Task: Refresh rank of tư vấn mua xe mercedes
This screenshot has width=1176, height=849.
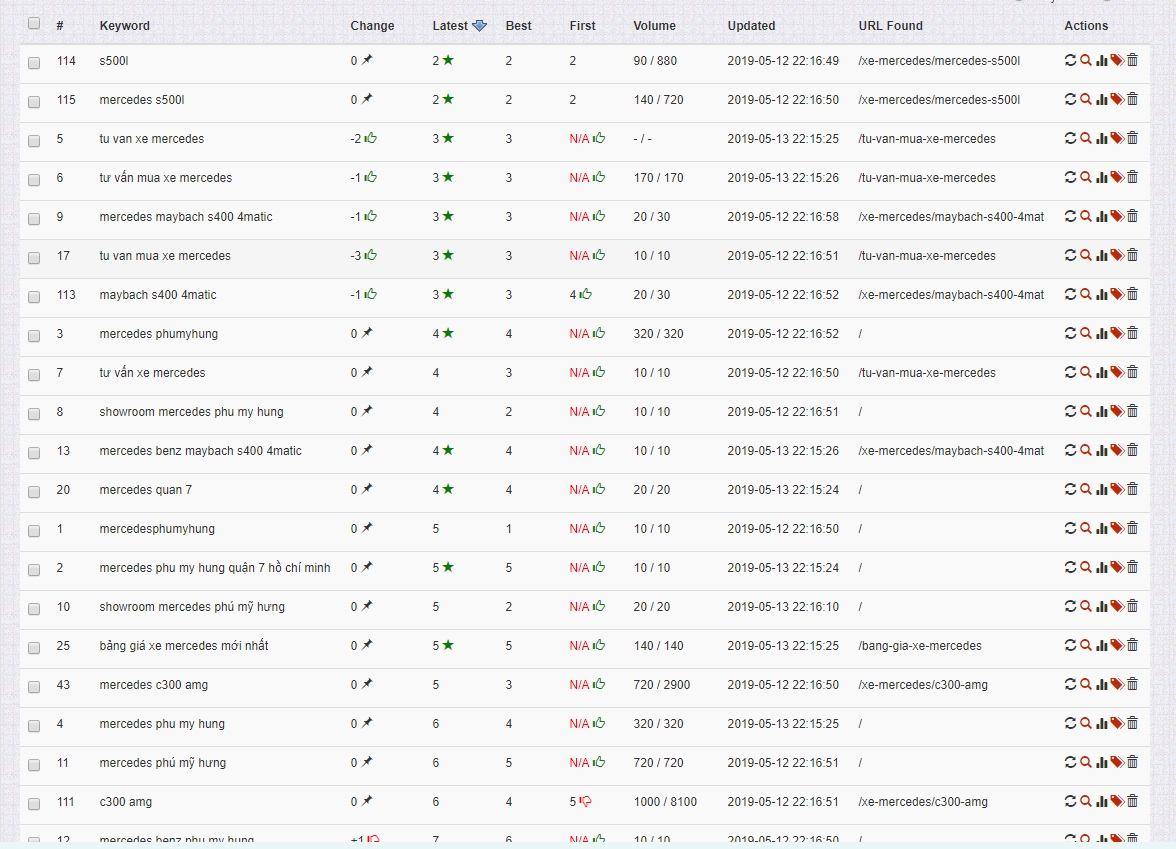Action: click(1070, 178)
